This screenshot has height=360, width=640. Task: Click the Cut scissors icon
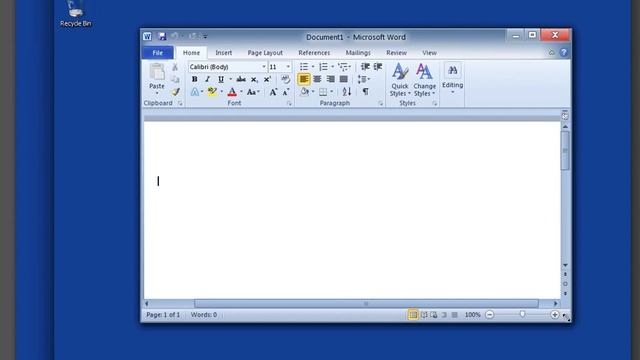pyautogui.click(x=175, y=67)
